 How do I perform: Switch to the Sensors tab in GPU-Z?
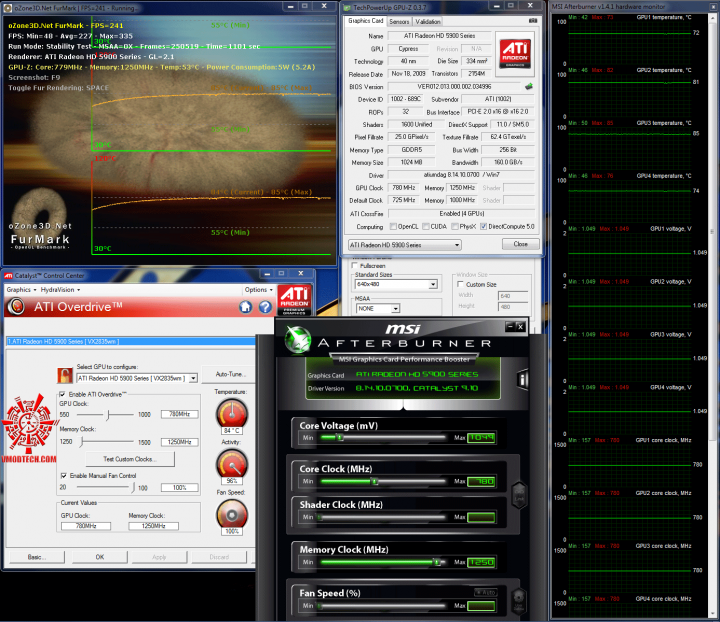pos(399,22)
